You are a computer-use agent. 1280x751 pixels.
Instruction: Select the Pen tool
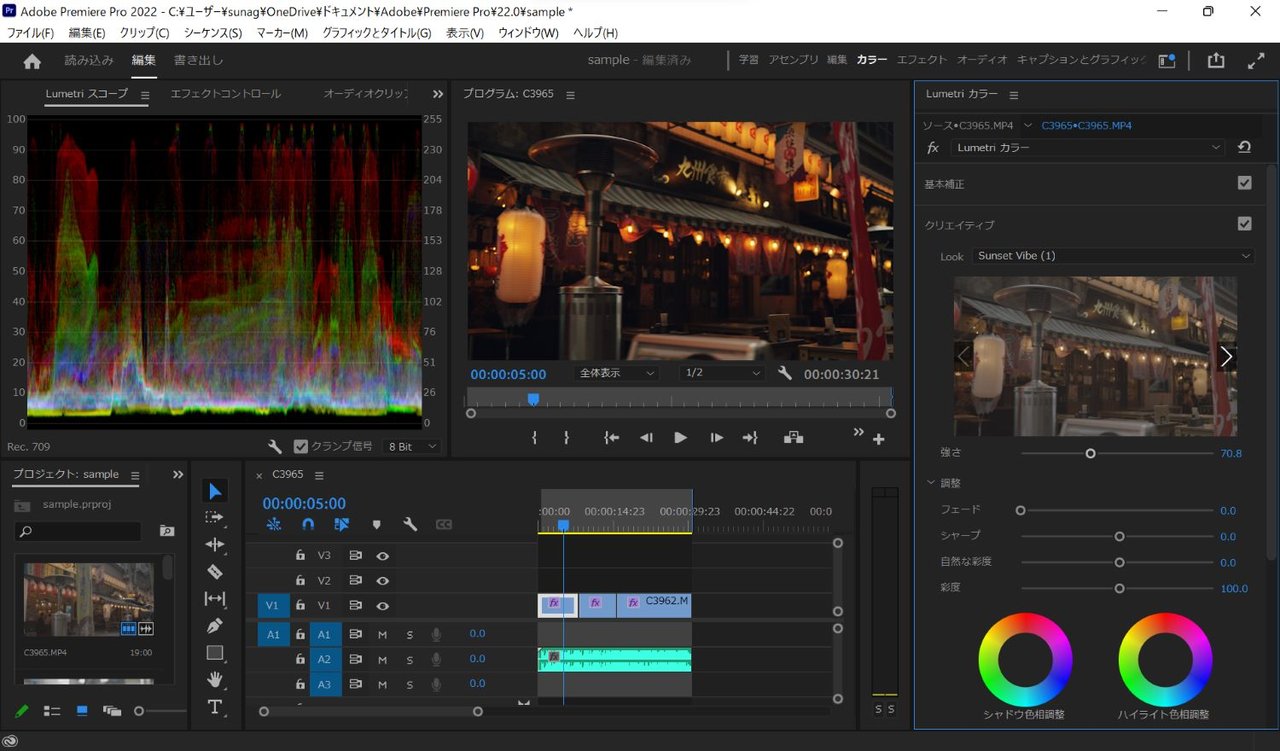coord(215,626)
